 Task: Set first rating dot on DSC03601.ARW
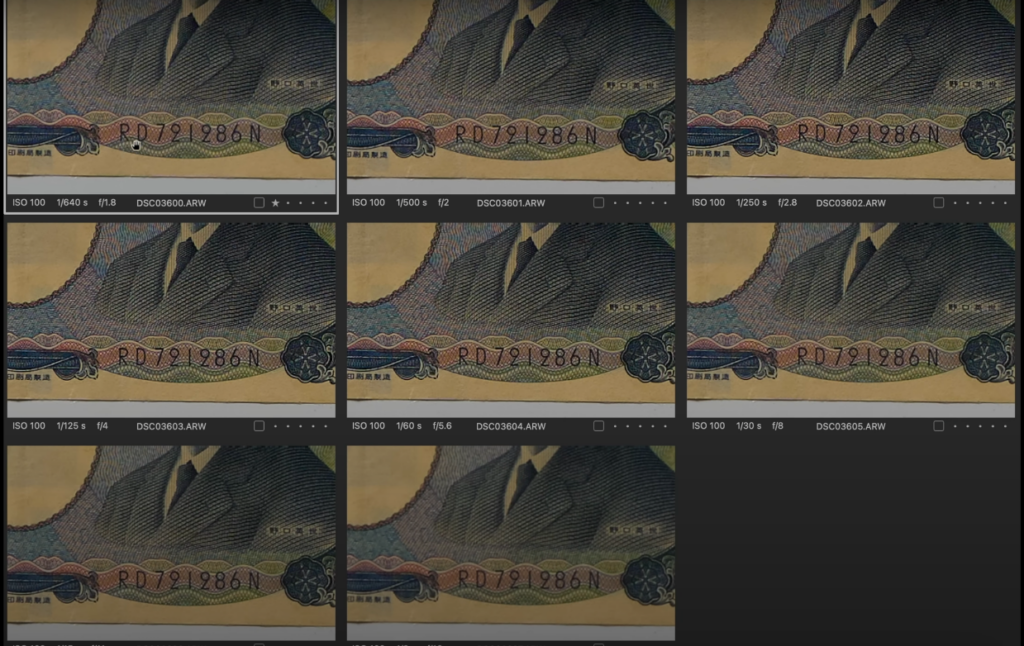tap(615, 203)
